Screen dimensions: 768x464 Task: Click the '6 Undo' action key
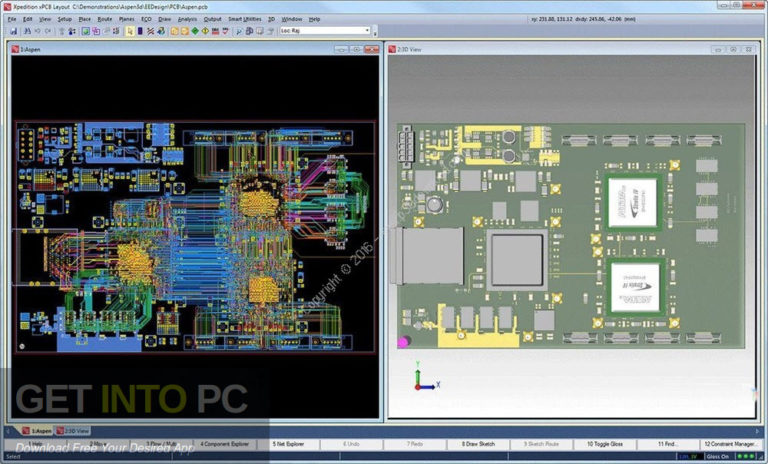click(352, 444)
